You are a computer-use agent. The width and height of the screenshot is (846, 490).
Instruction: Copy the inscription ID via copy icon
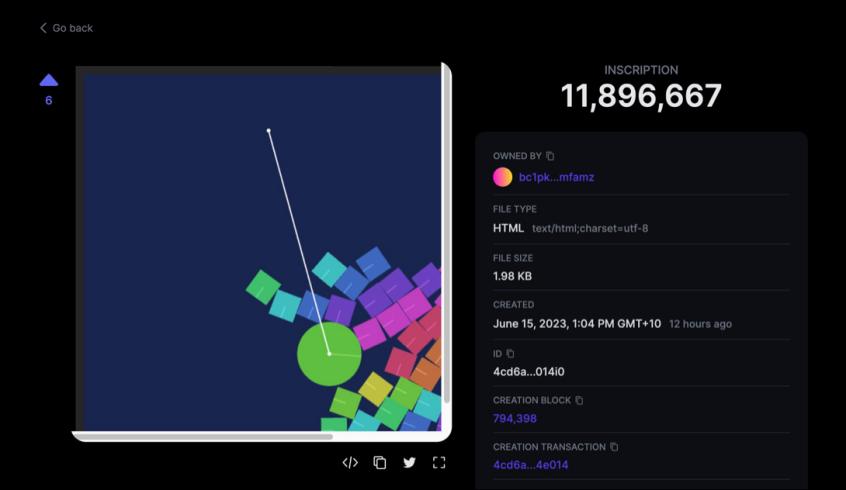510,353
